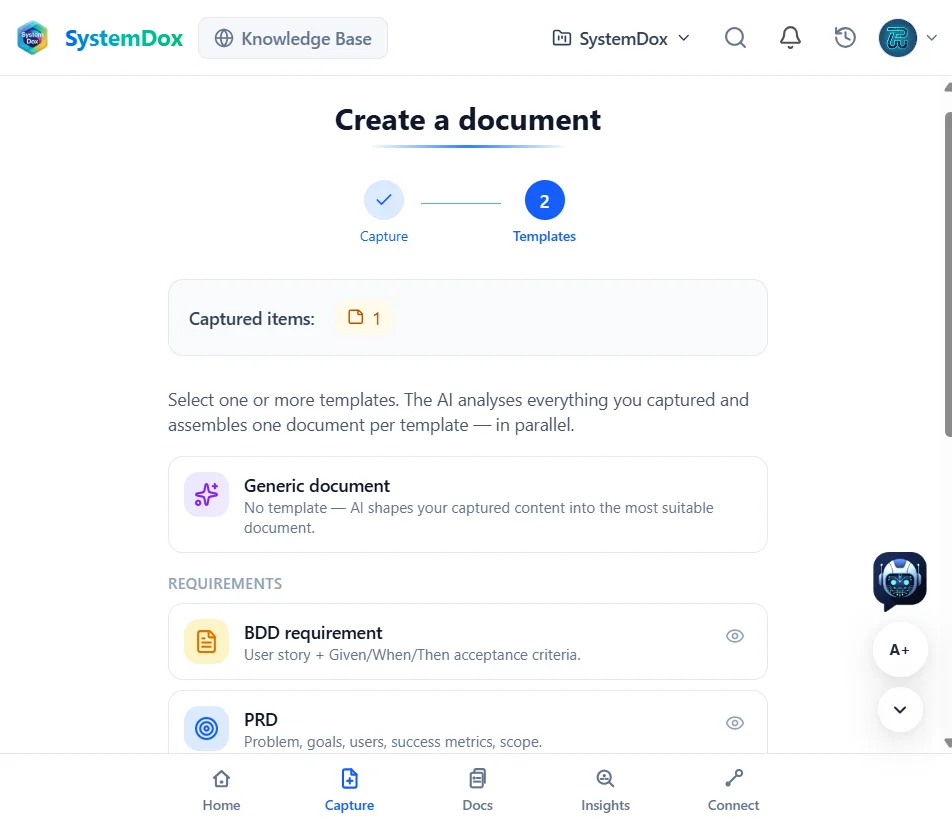Go to Home tab
The width and height of the screenshot is (952, 821).
pos(222,790)
